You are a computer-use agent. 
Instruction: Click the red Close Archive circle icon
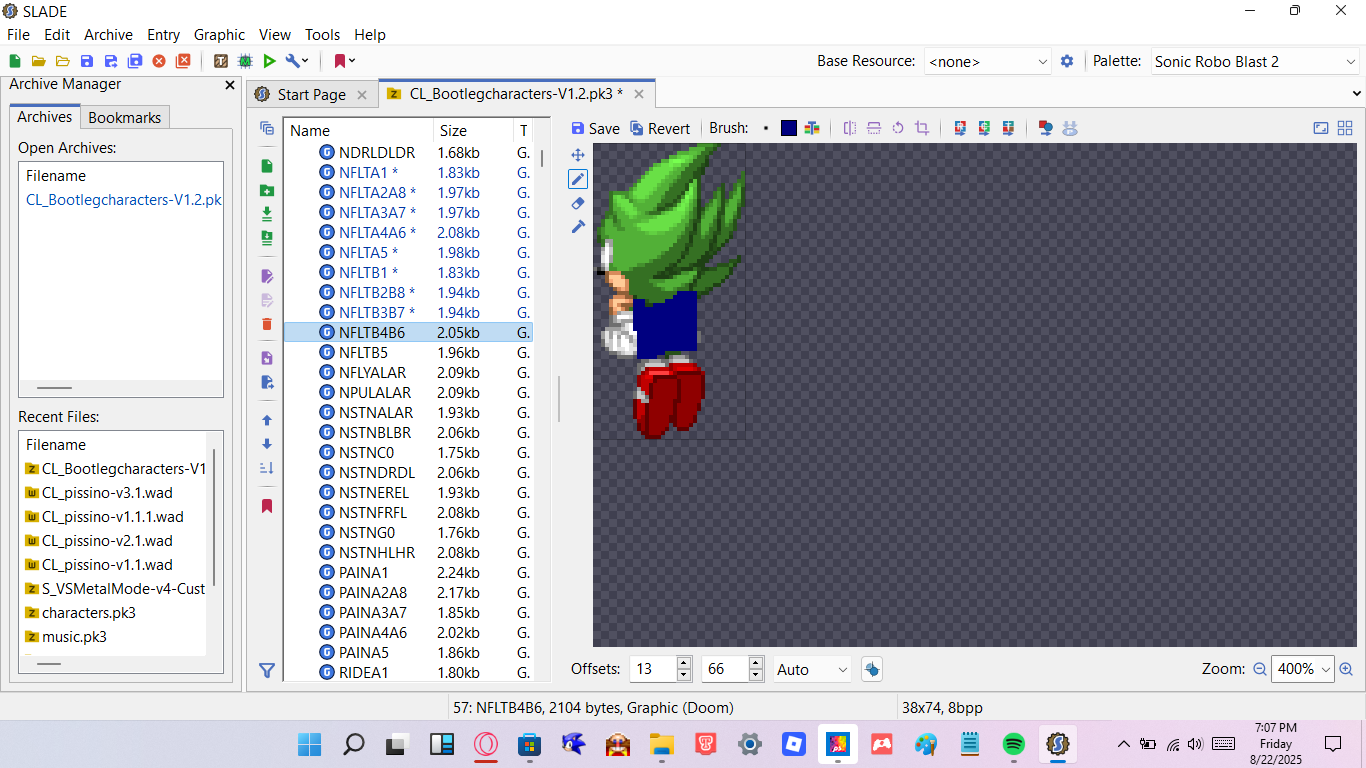click(x=159, y=61)
